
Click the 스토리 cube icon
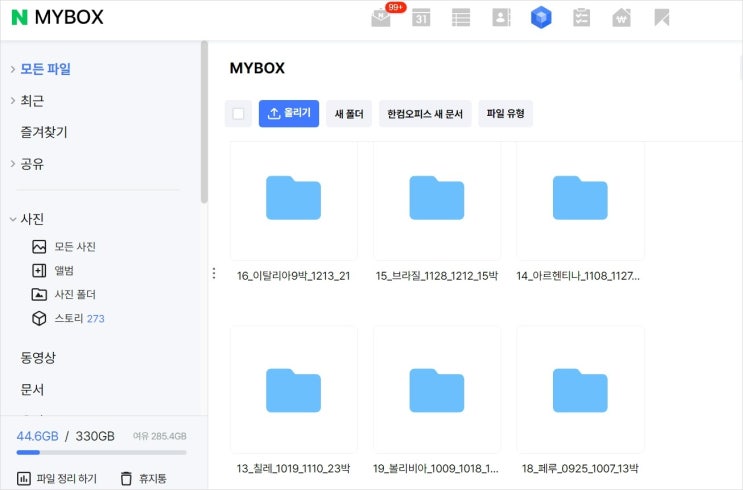coord(39,318)
